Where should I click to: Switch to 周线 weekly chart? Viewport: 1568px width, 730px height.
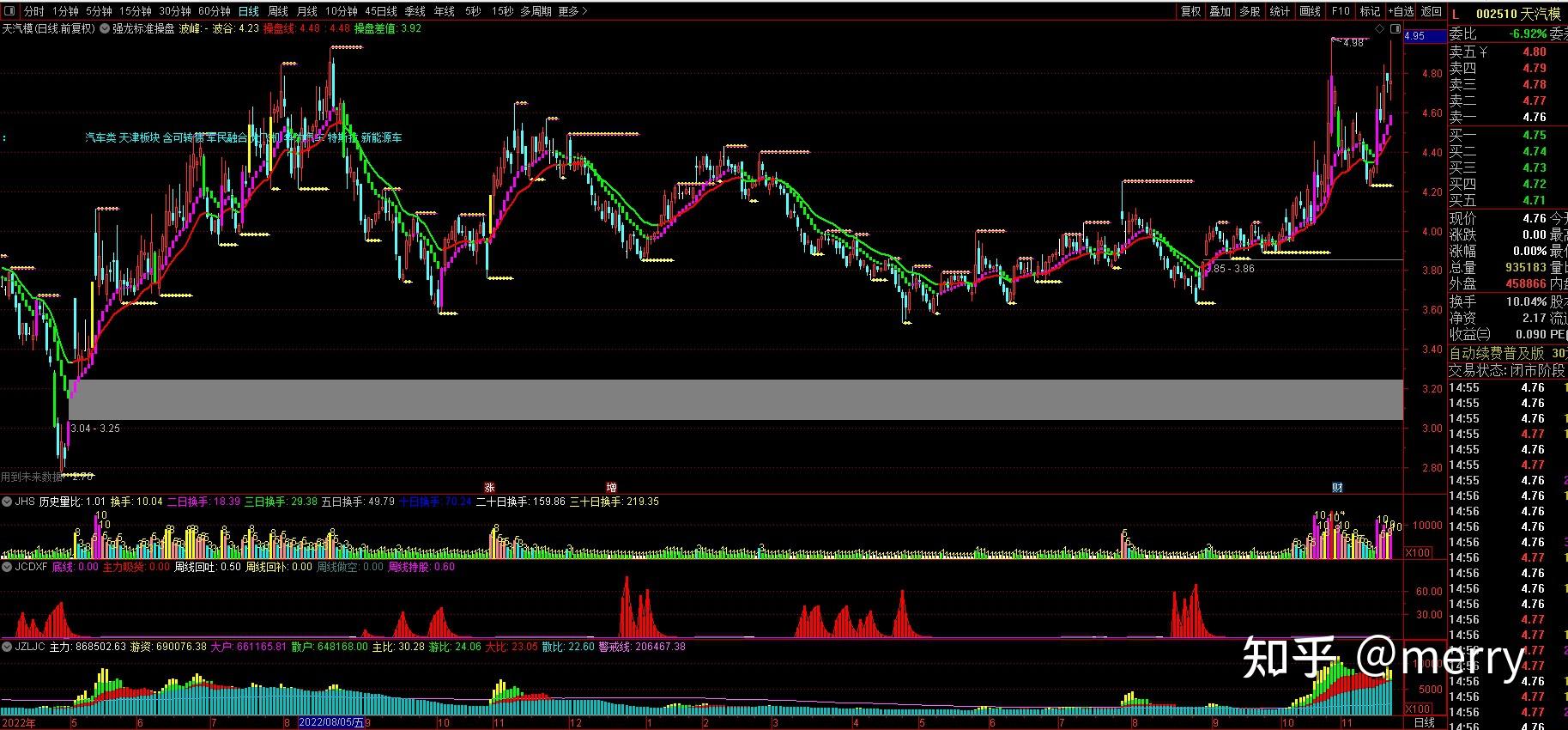tap(278, 11)
